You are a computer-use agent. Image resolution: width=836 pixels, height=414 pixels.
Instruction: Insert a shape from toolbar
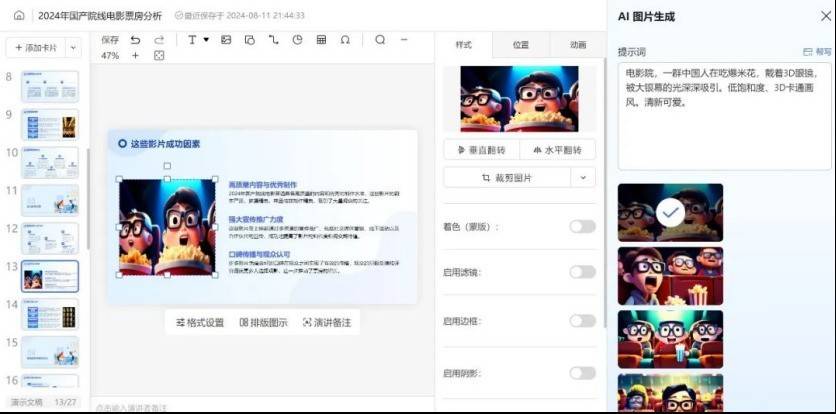click(250, 40)
